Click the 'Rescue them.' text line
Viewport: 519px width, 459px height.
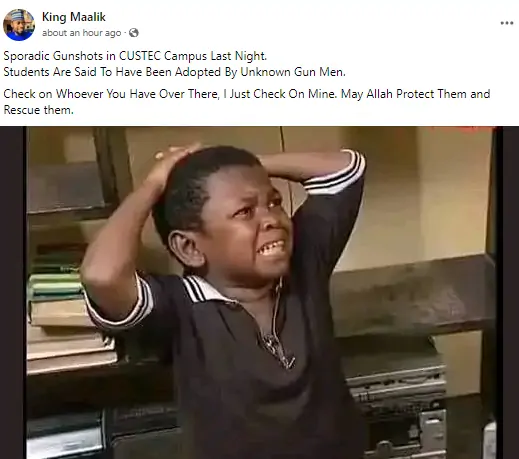pos(38,110)
